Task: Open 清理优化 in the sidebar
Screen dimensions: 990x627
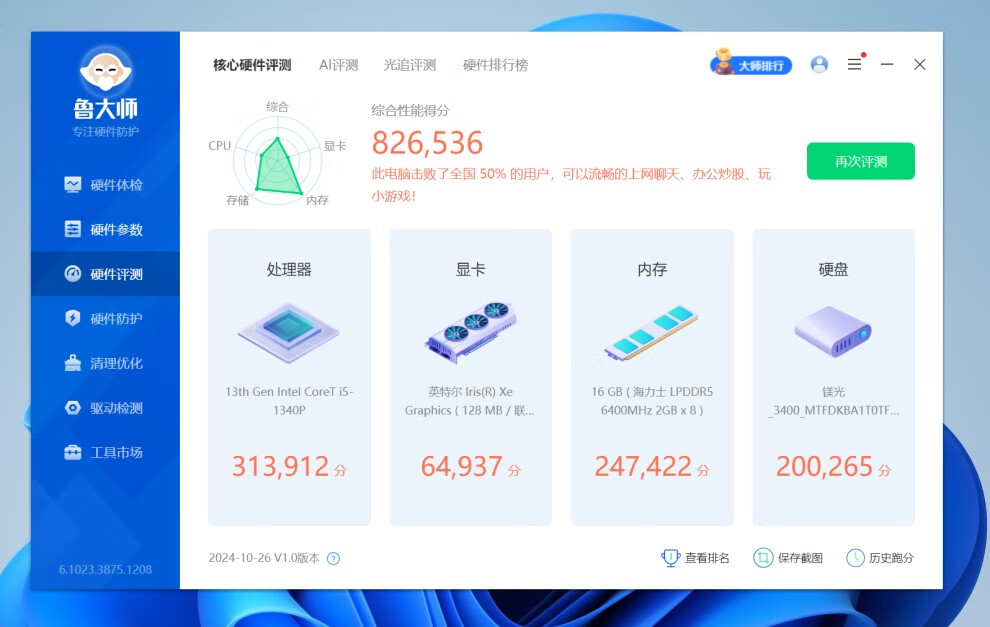Action: [105, 363]
